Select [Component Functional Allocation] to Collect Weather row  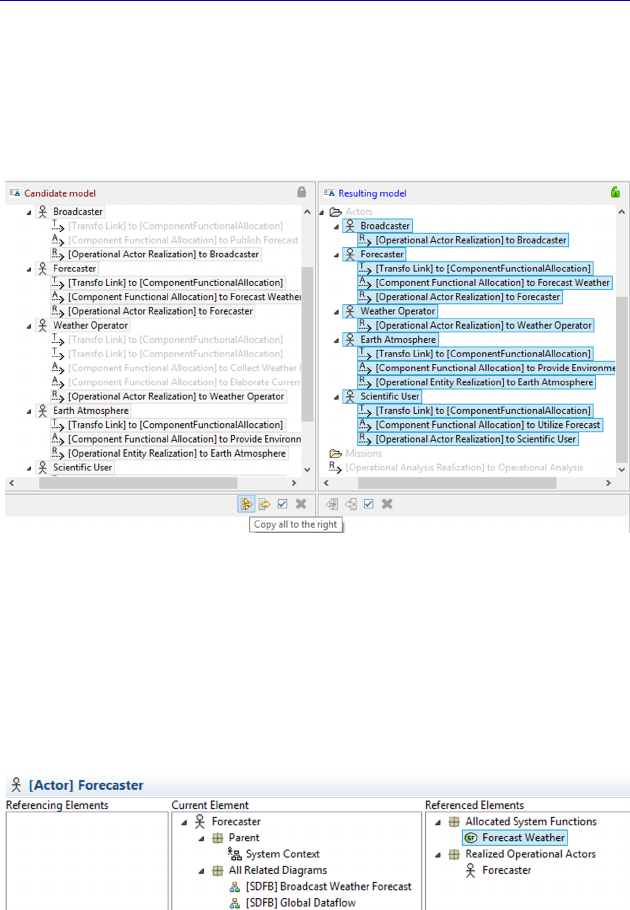[184, 368]
